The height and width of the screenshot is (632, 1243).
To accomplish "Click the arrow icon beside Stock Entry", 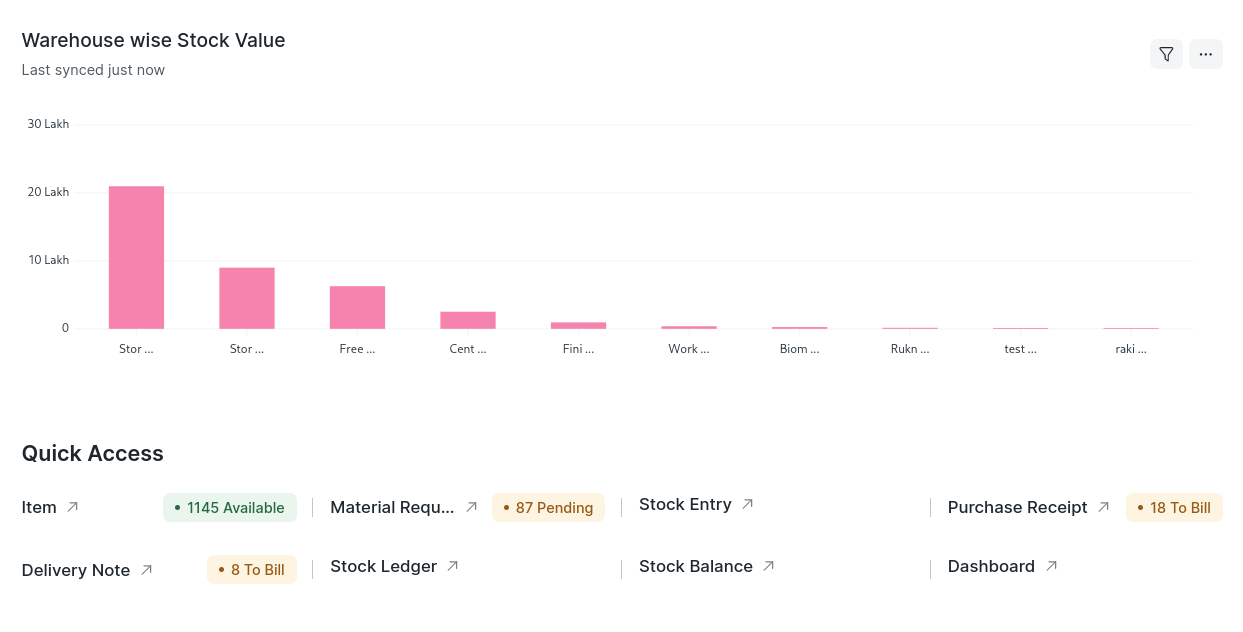I will coord(747,504).
